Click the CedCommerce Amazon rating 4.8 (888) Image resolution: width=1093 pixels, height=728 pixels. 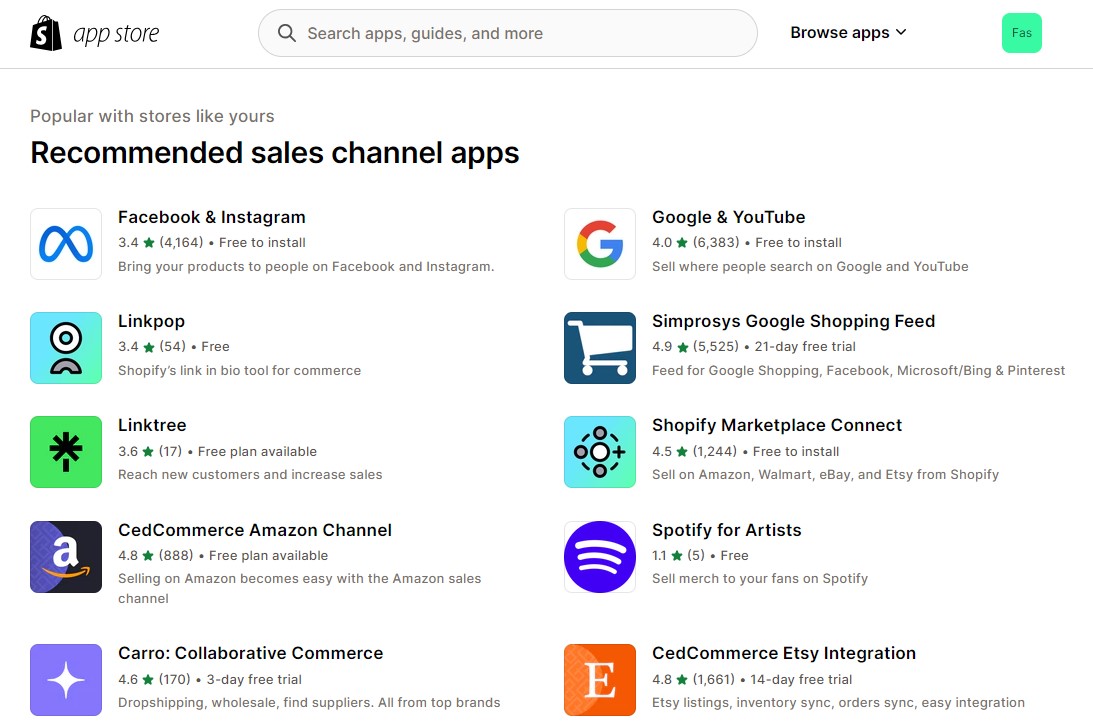click(x=155, y=555)
